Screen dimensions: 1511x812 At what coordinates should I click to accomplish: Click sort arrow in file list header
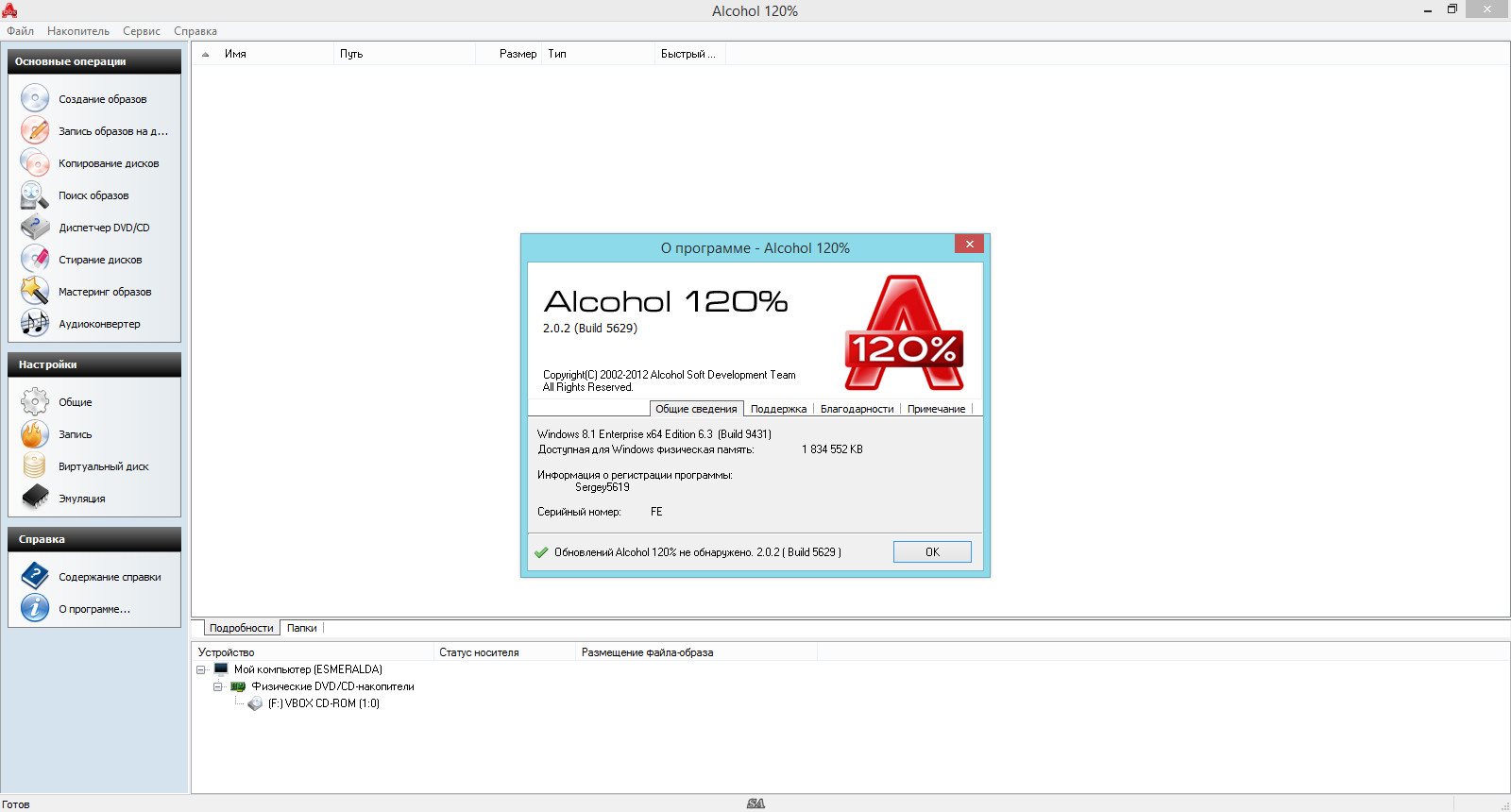click(205, 54)
